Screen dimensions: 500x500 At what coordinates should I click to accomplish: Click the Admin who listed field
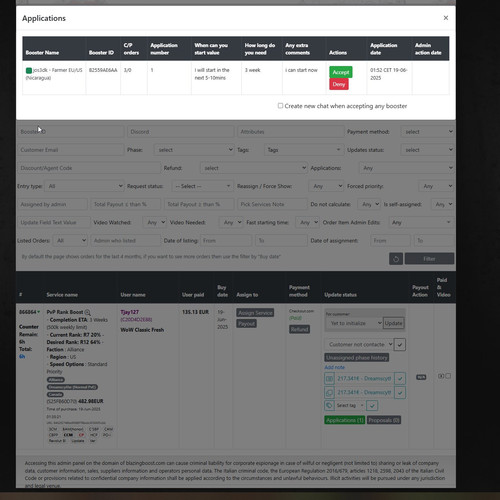pos(125,240)
